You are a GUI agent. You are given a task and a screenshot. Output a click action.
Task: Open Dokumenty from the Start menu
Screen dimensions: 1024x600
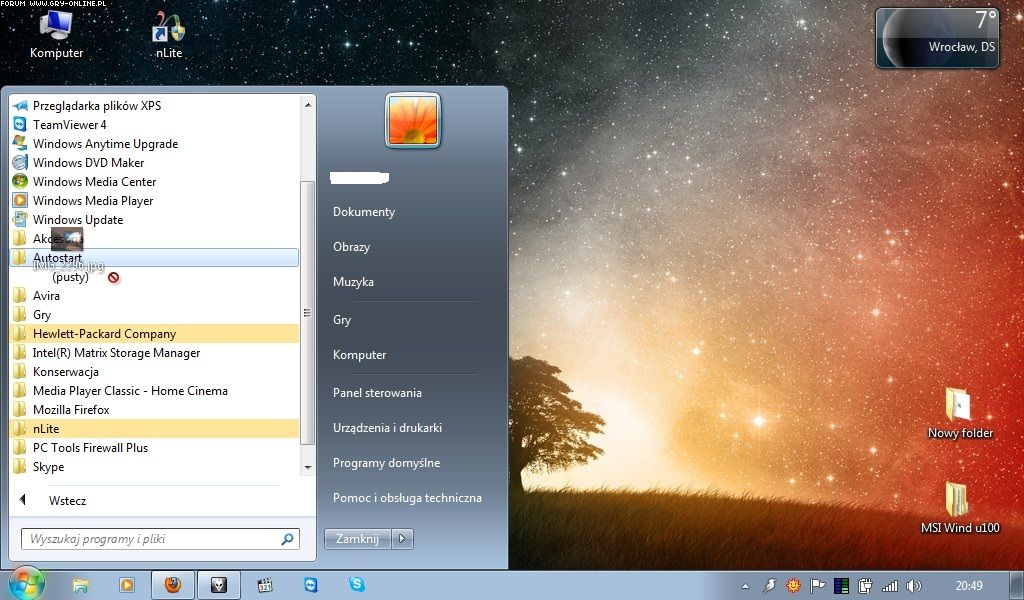tap(364, 212)
